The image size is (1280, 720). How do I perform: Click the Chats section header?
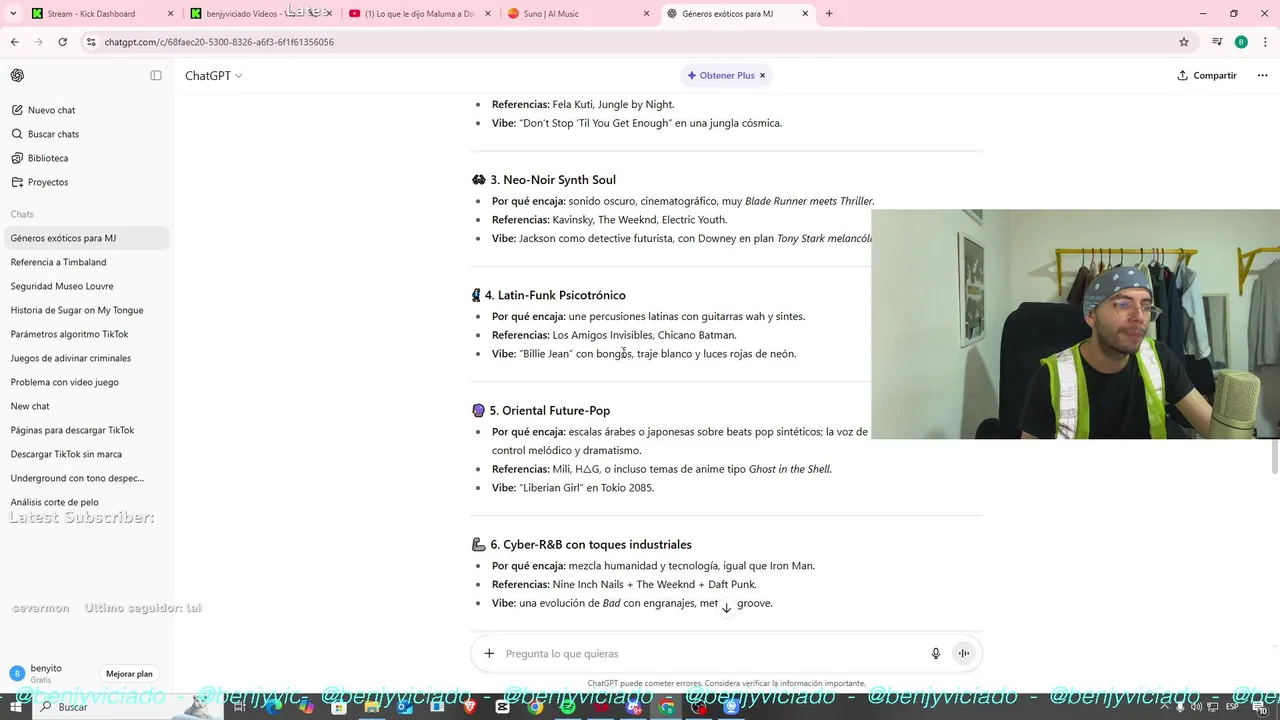(22, 214)
